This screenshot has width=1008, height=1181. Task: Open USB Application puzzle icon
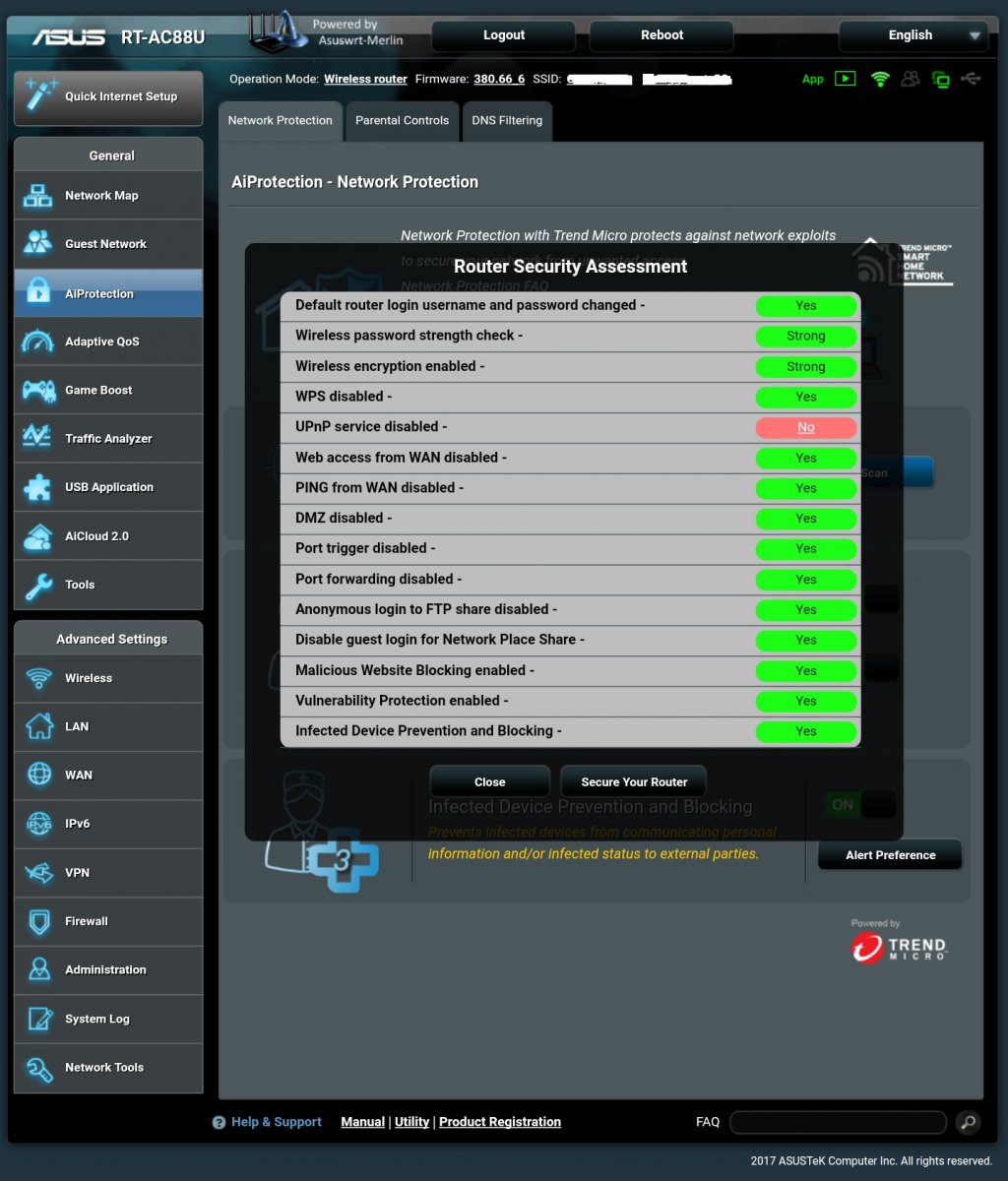click(x=38, y=486)
